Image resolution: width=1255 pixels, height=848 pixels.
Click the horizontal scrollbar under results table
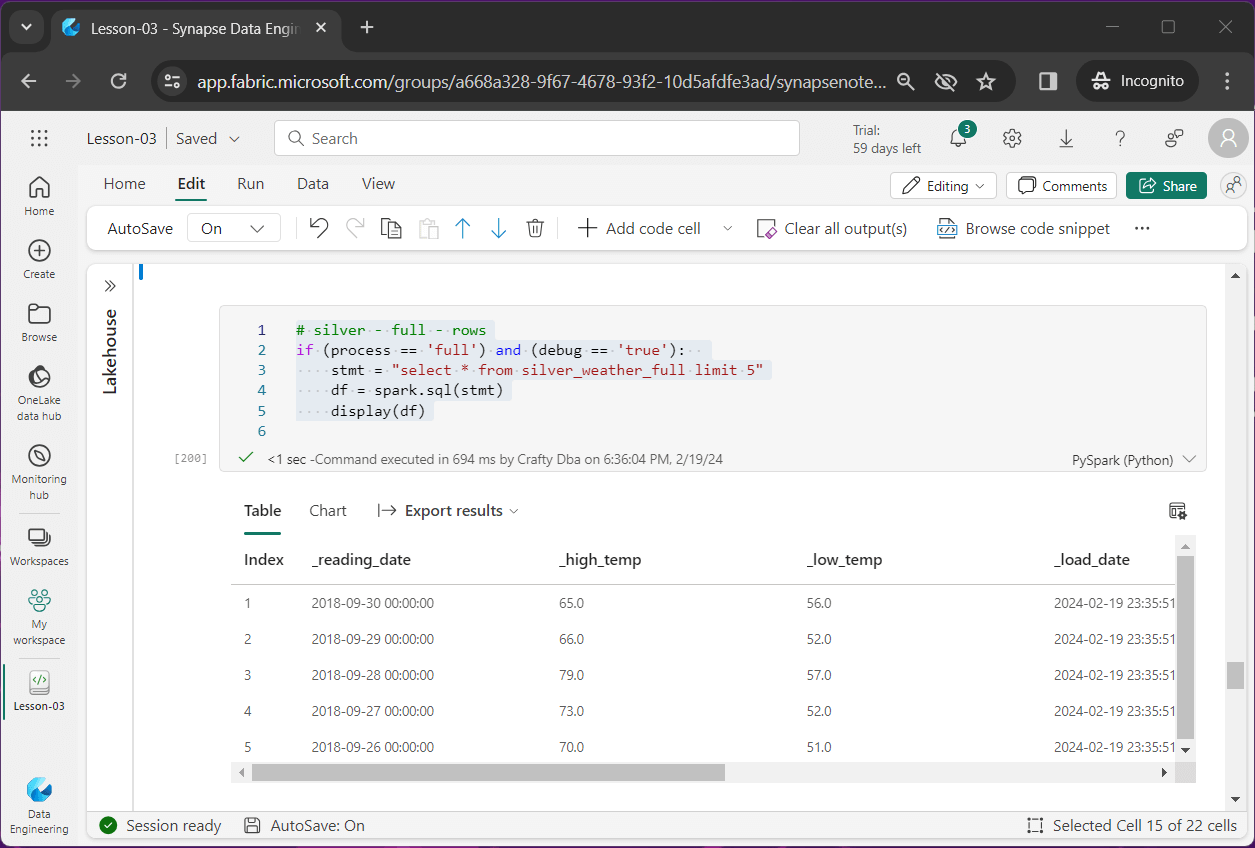click(488, 773)
